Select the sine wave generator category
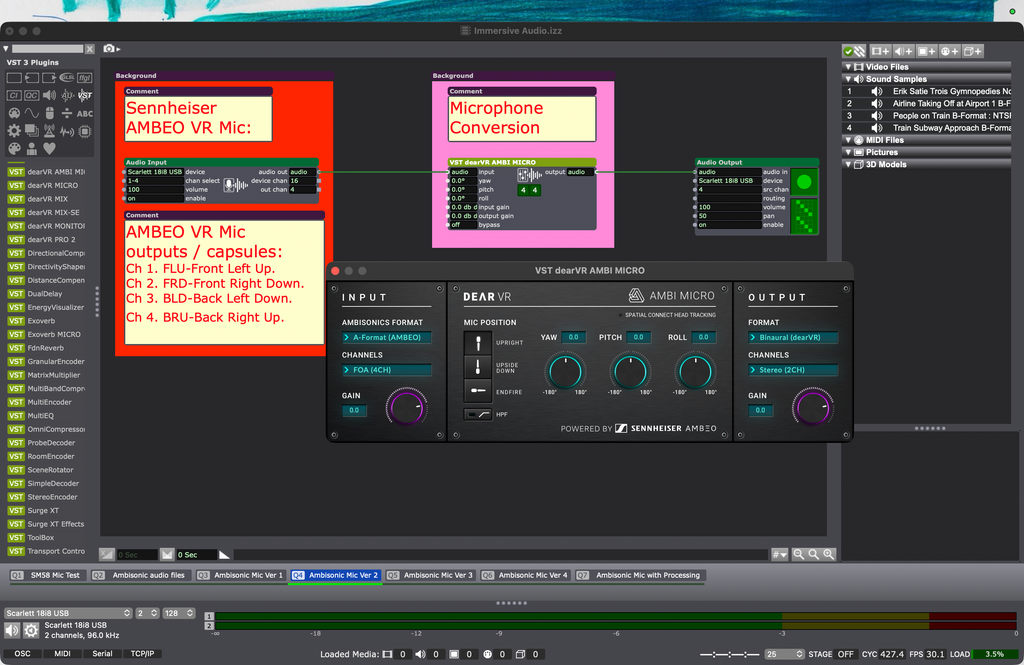The width and height of the screenshot is (1024, 665). click(31, 113)
